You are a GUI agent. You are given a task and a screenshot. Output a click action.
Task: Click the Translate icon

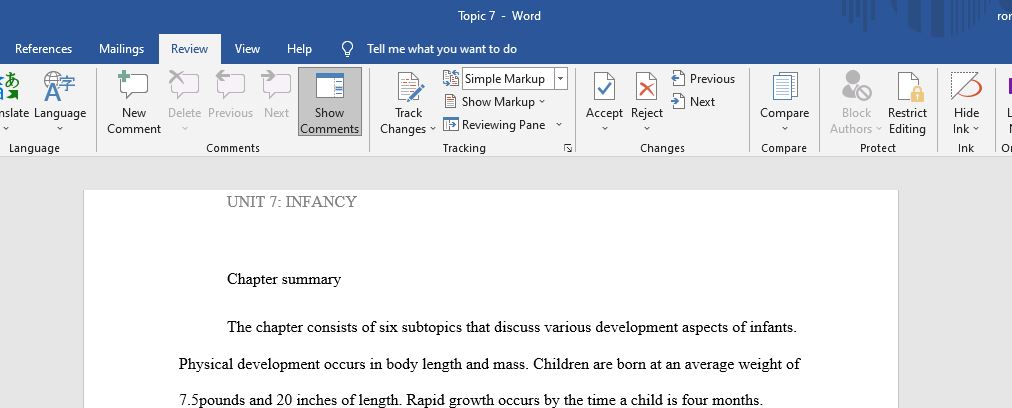(x=9, y=87)
